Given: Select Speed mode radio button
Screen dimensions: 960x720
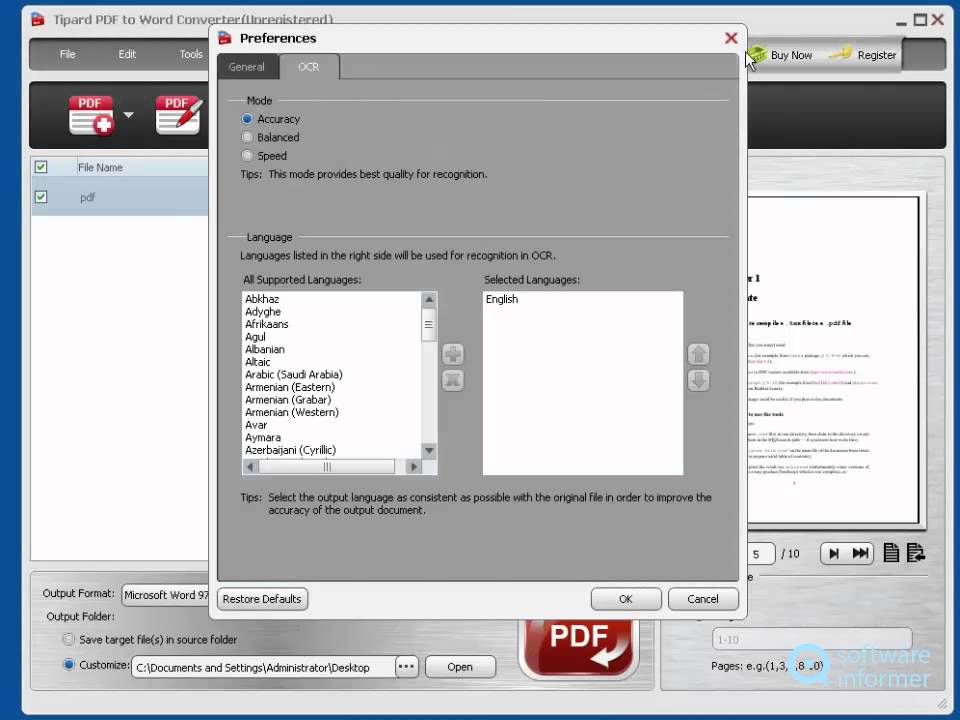Looking at the screenshot, I should point(247,156).
